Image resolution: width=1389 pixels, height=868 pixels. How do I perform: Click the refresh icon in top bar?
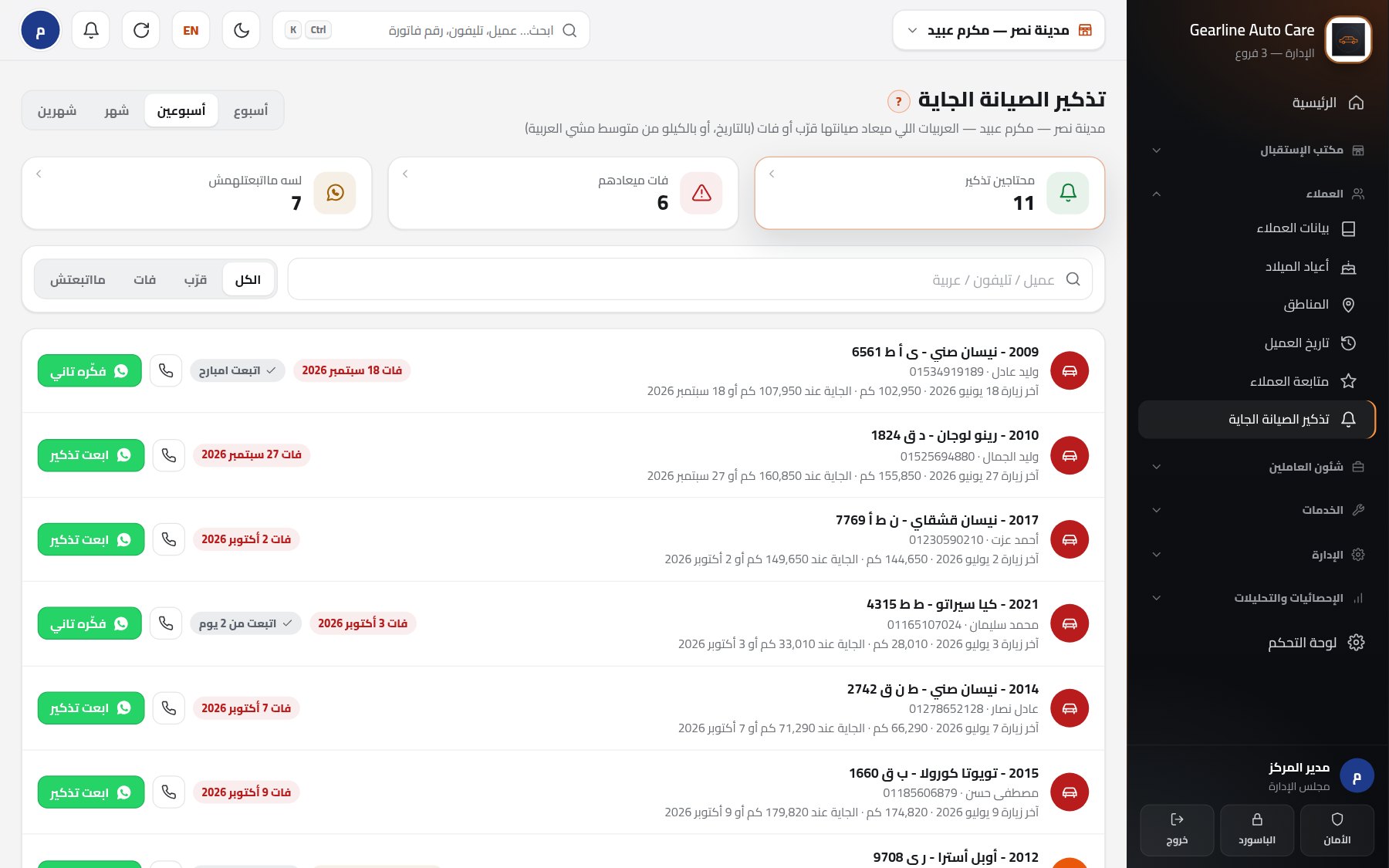[x=141, y=30]
